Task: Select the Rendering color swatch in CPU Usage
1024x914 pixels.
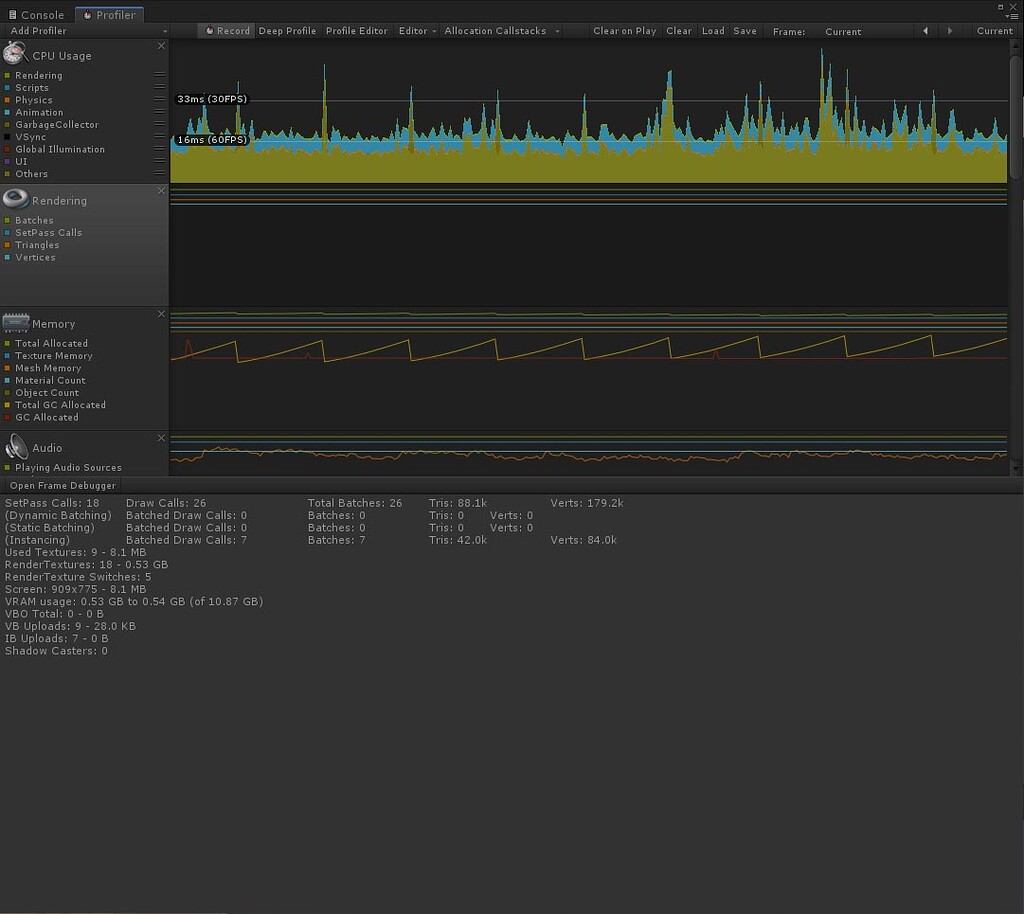Action: point(8,75)
